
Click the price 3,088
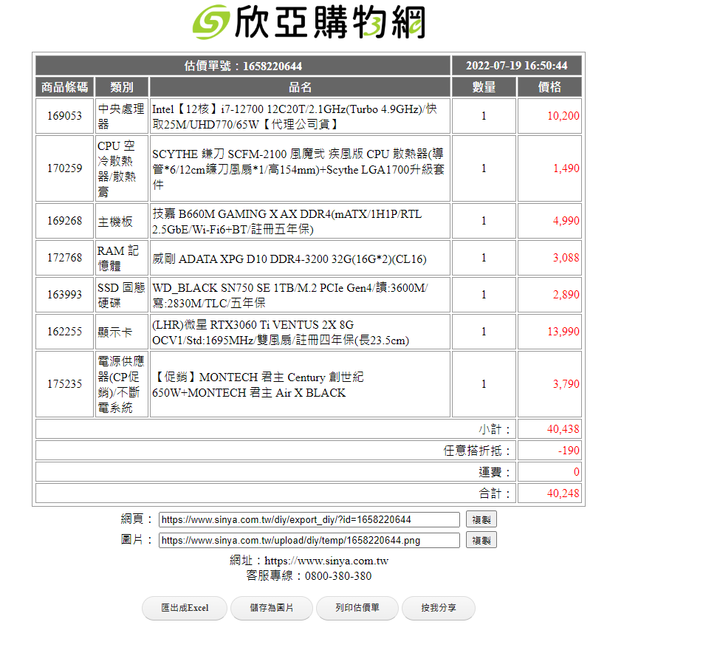click(x=566, y=258)
